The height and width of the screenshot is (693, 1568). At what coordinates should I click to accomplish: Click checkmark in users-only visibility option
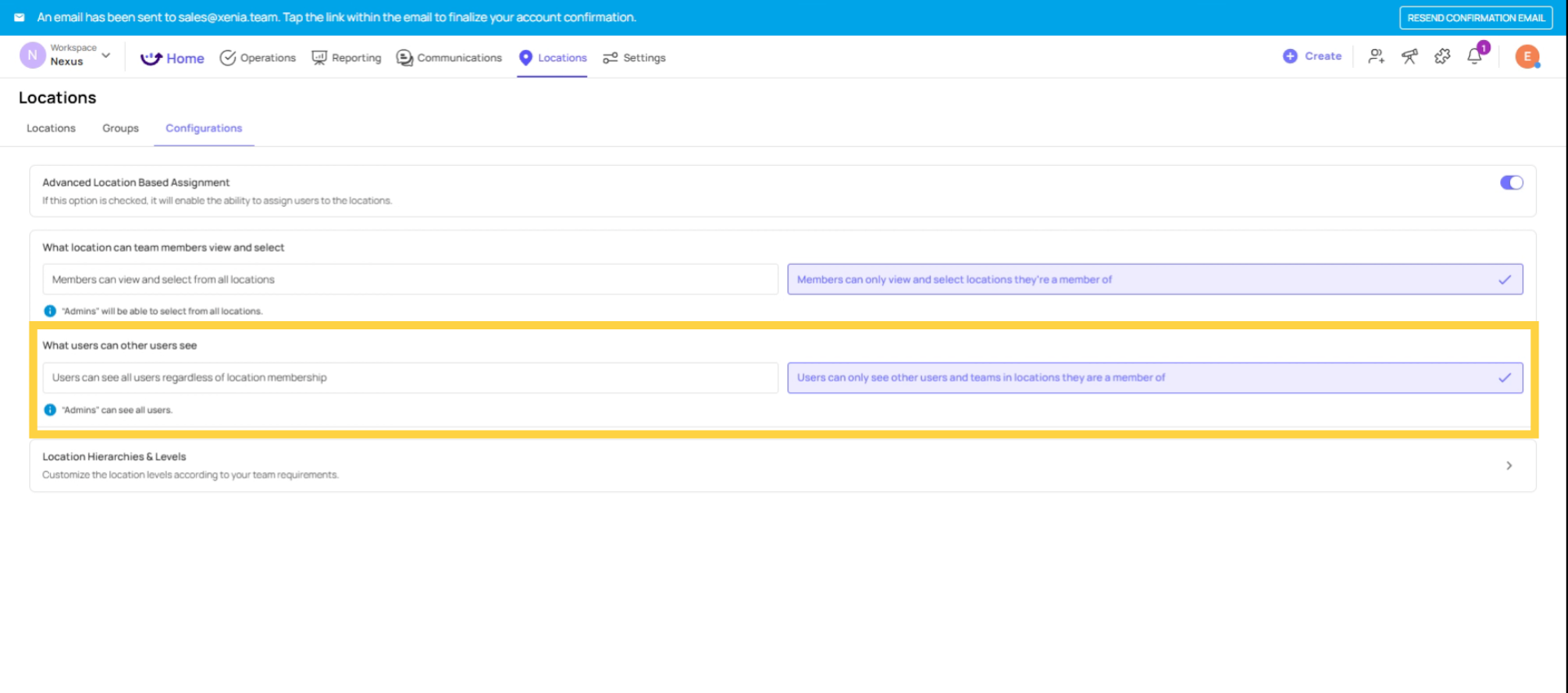tap(1505, 378)
